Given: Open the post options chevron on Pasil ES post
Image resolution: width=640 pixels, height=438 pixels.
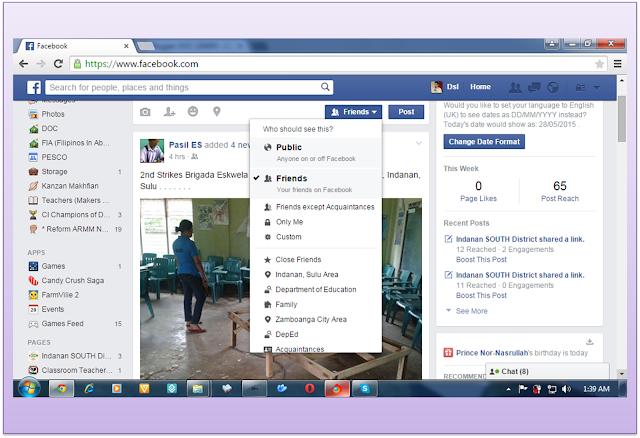Looking at the screenshot, I should (419, 143).
